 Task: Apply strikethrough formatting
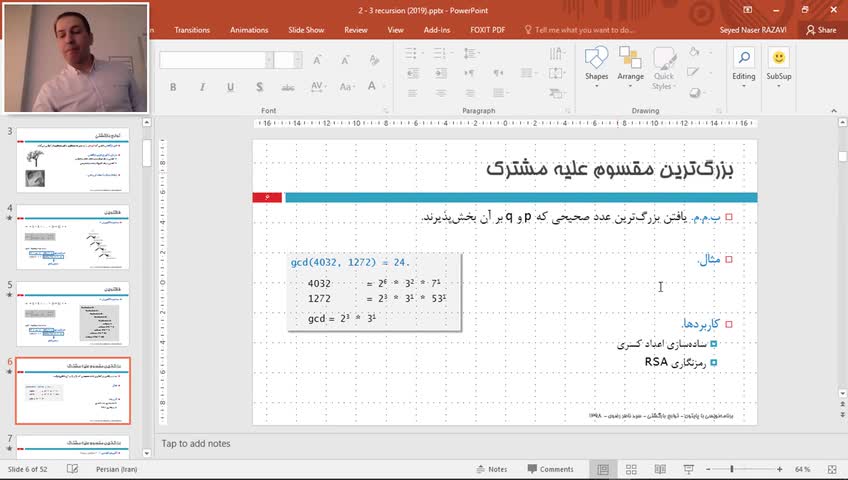pyautogui.click(x=288, y=87)
